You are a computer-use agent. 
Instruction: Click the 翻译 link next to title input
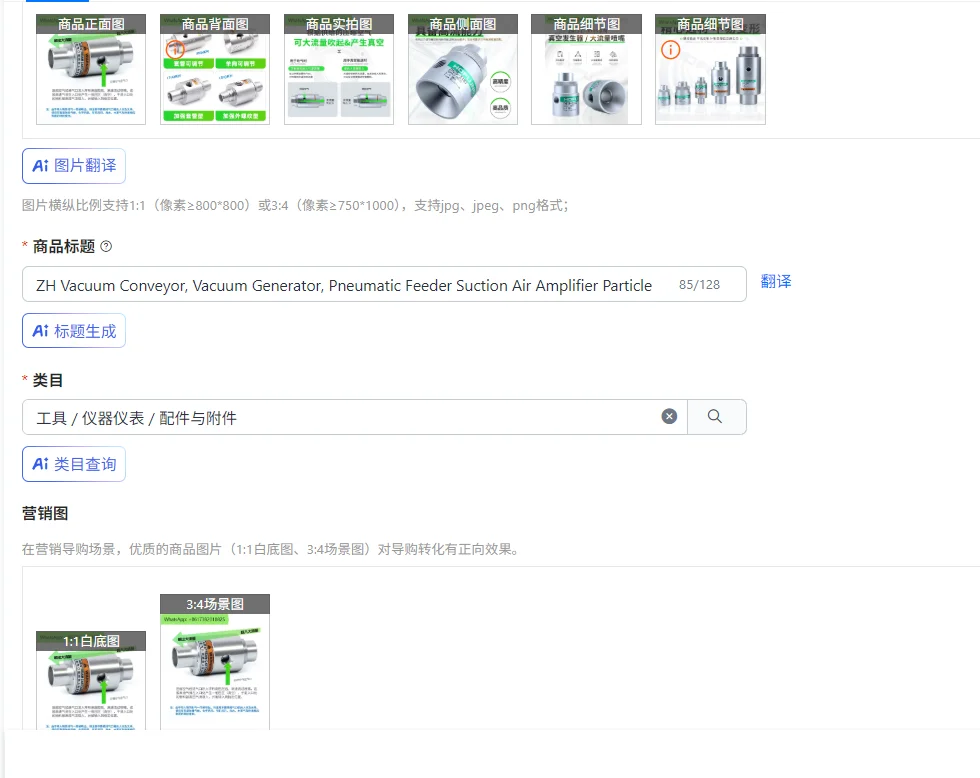point(778,284)
